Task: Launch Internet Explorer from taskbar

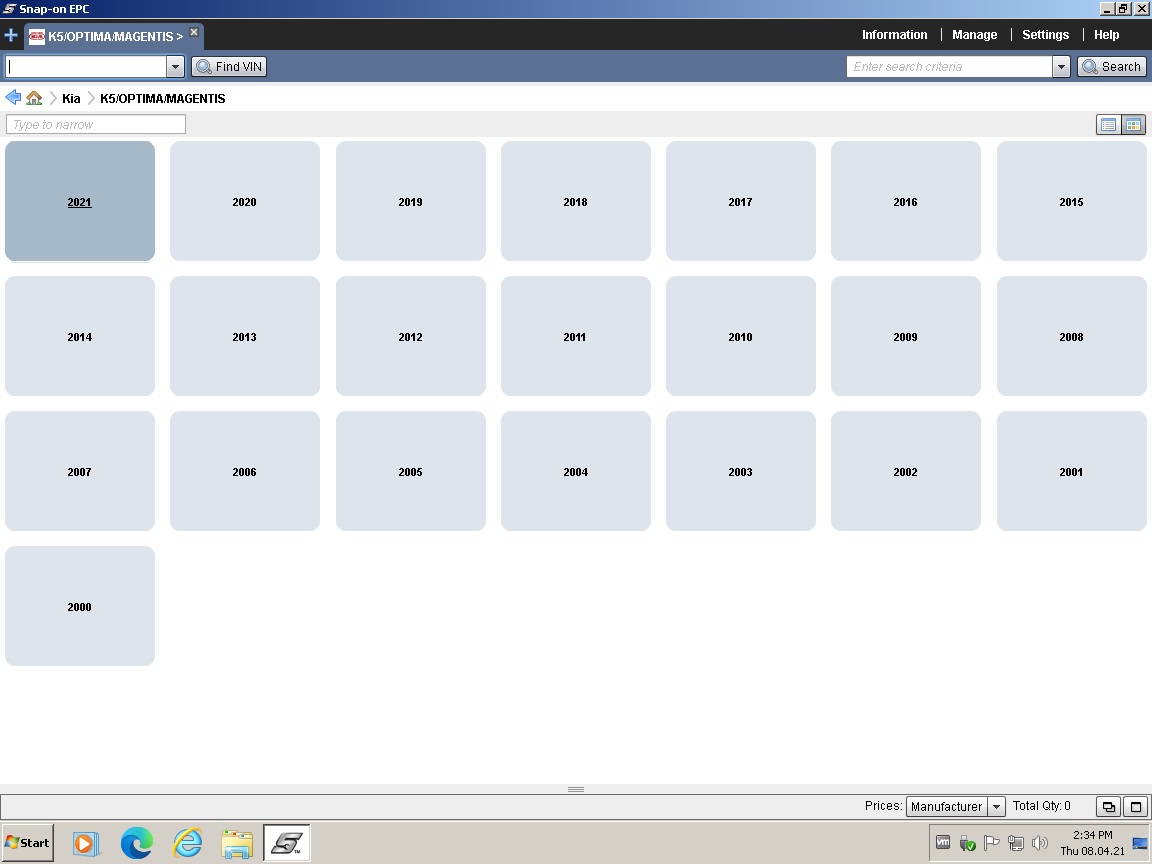Action: (x=187, y=843)
